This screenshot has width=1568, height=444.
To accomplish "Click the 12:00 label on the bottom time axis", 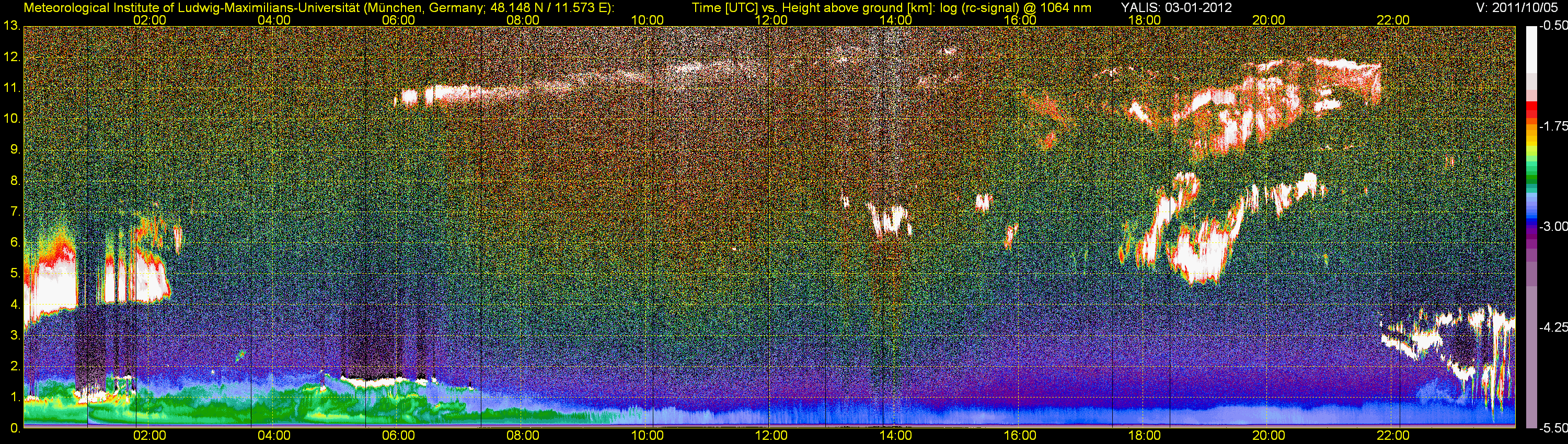I will pos(771,436).
